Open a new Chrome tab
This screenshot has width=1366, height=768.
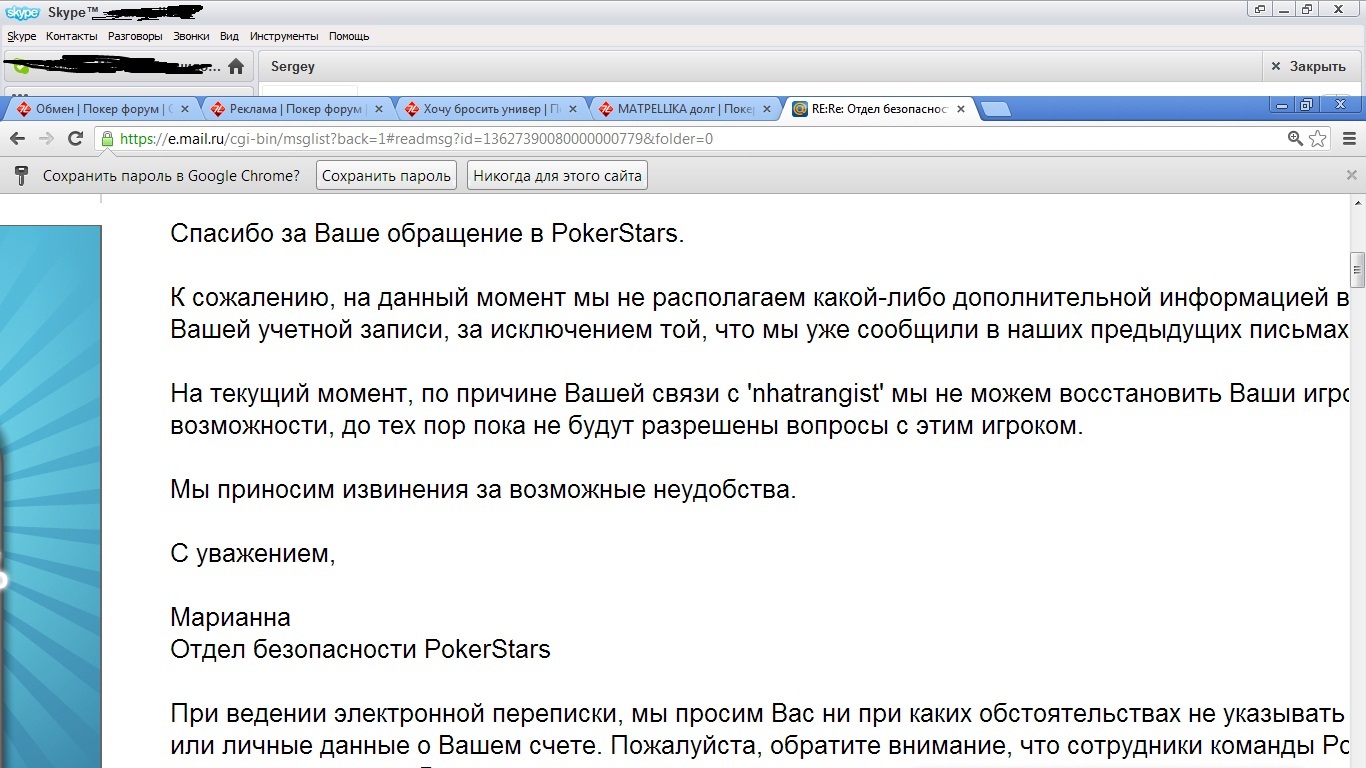pos(995,109)
